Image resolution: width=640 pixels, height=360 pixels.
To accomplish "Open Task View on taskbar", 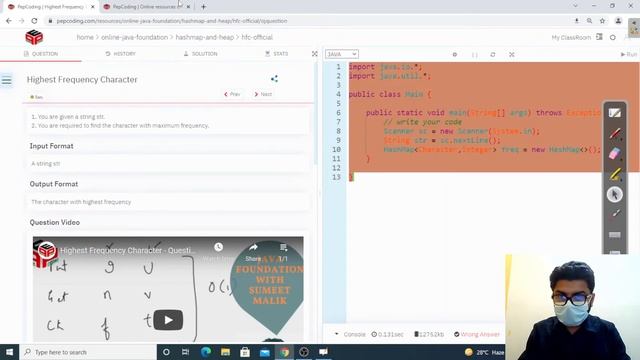I will click(x=185, y=352).
